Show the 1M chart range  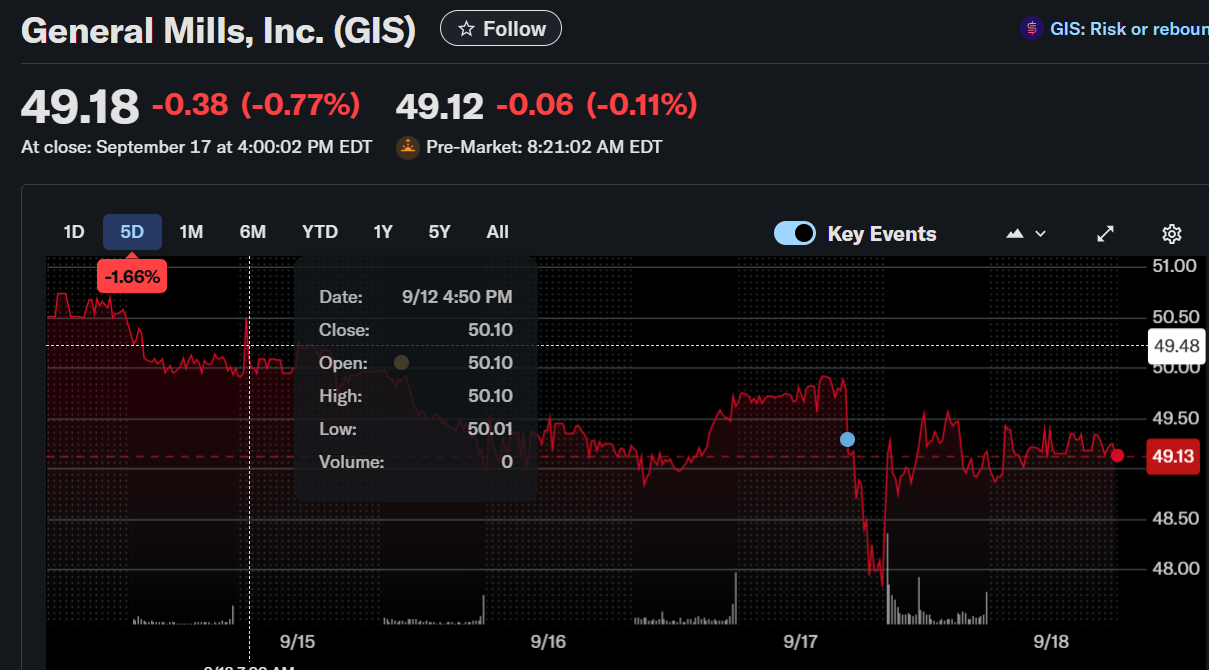tap(191, 232)
